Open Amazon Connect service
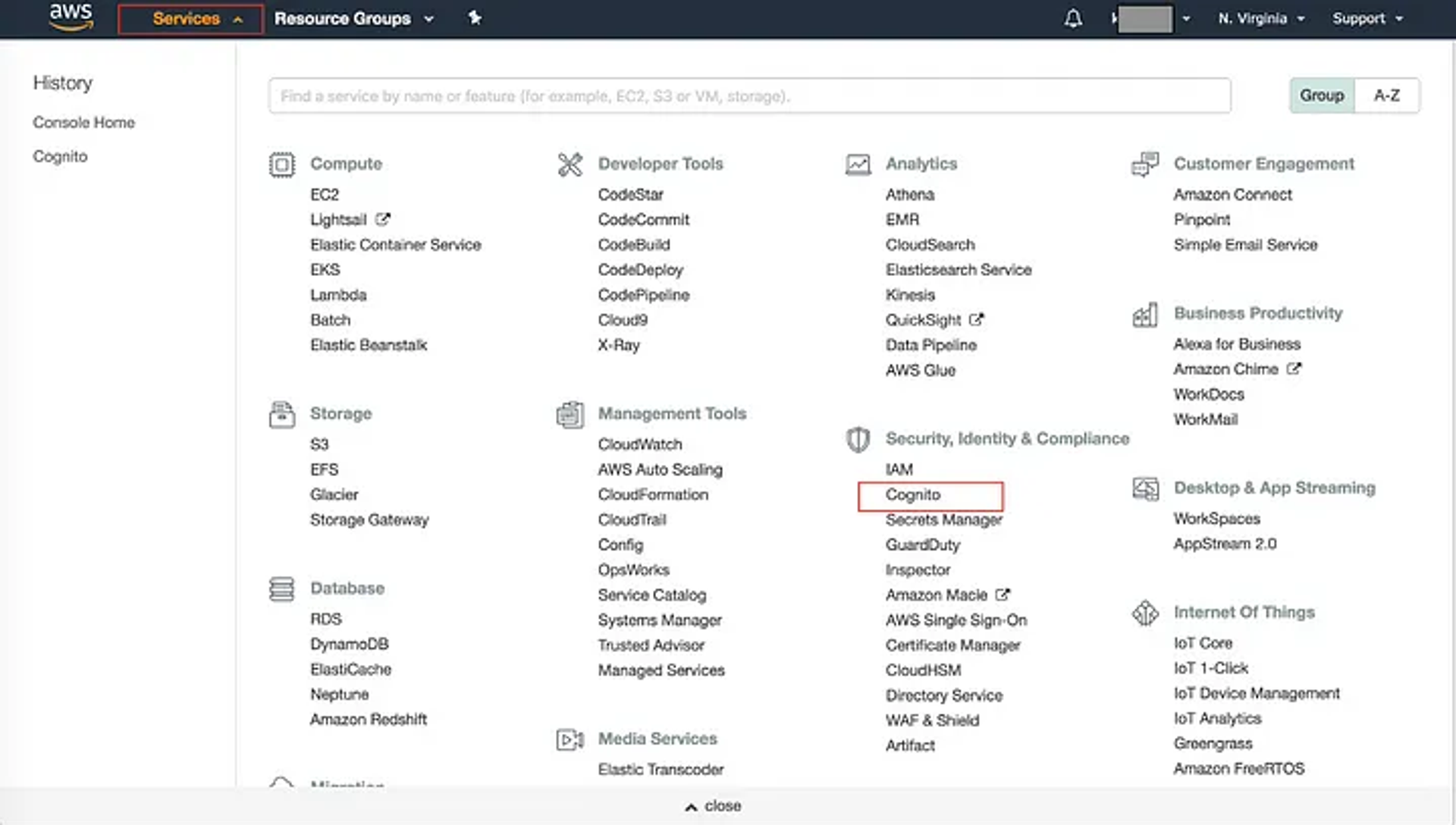This screenshot has height=825, width=1456. point(1233,195)
